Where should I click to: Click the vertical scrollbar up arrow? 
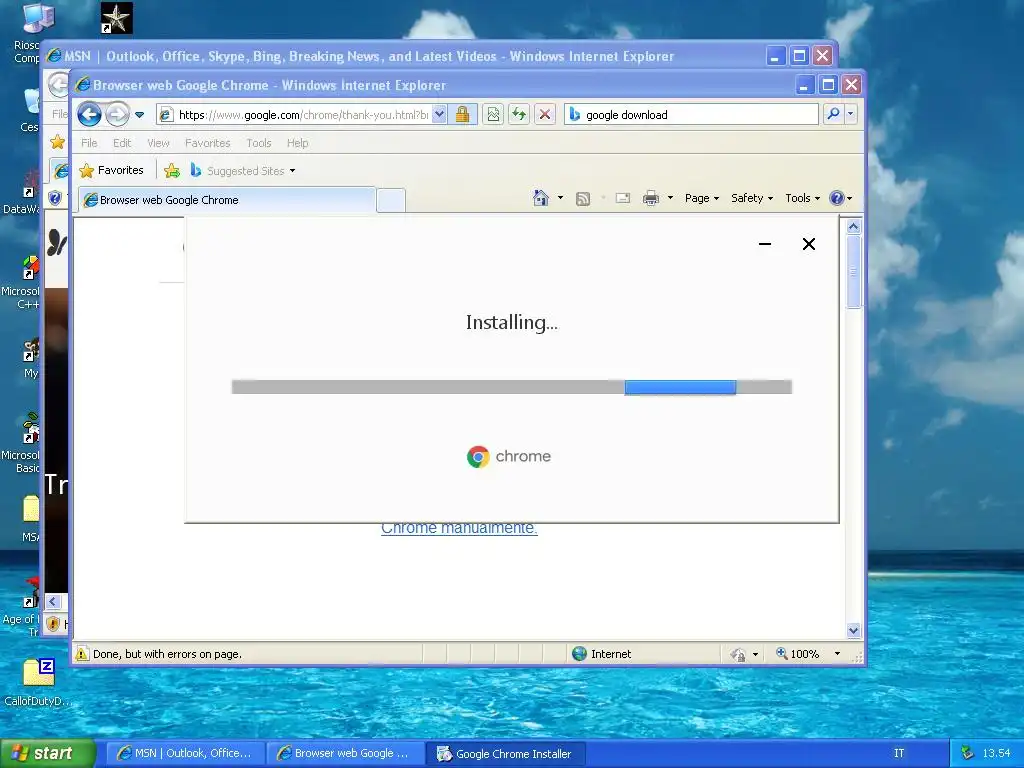[854, 227]
